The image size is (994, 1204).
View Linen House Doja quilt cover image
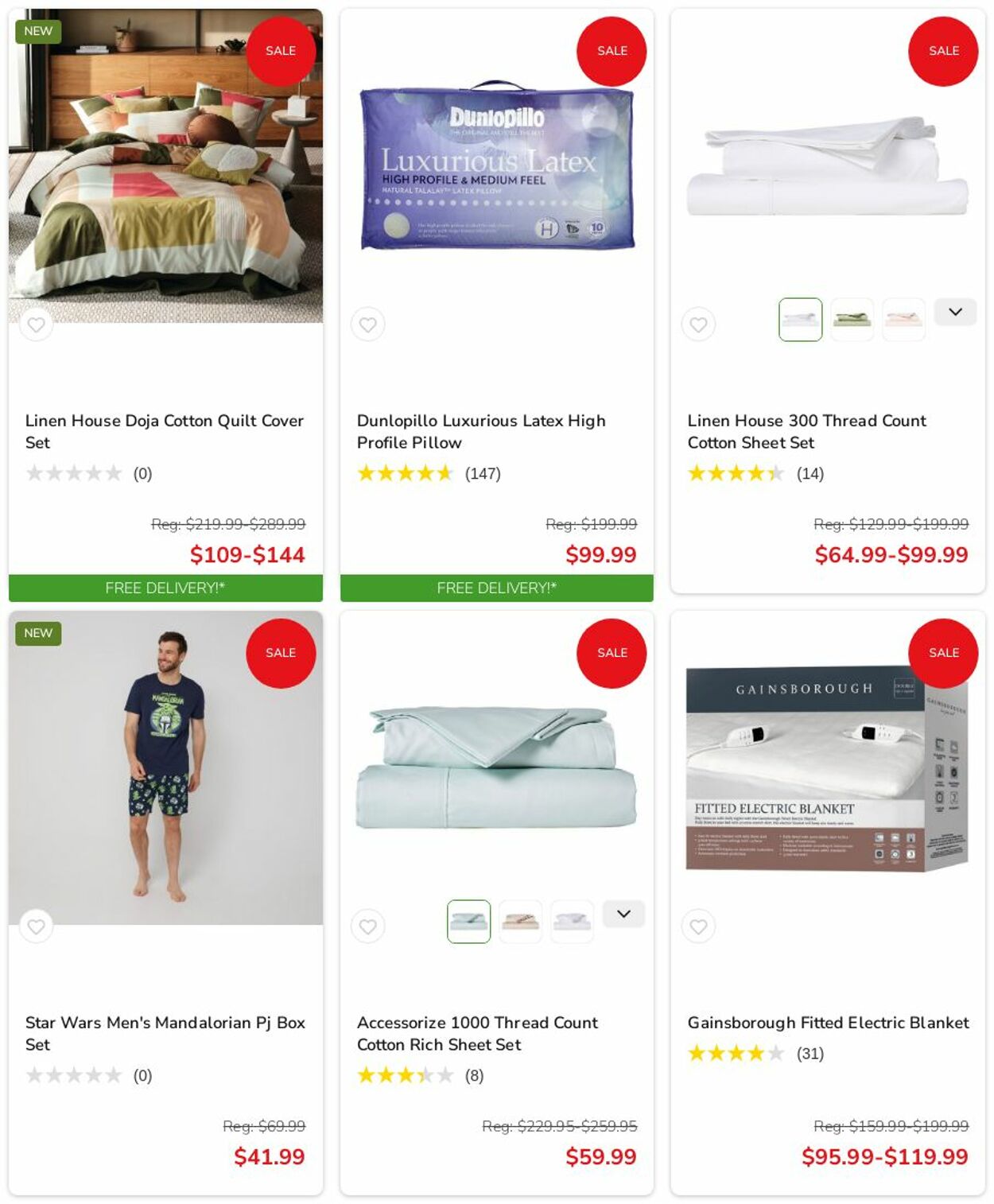point(165,165)
